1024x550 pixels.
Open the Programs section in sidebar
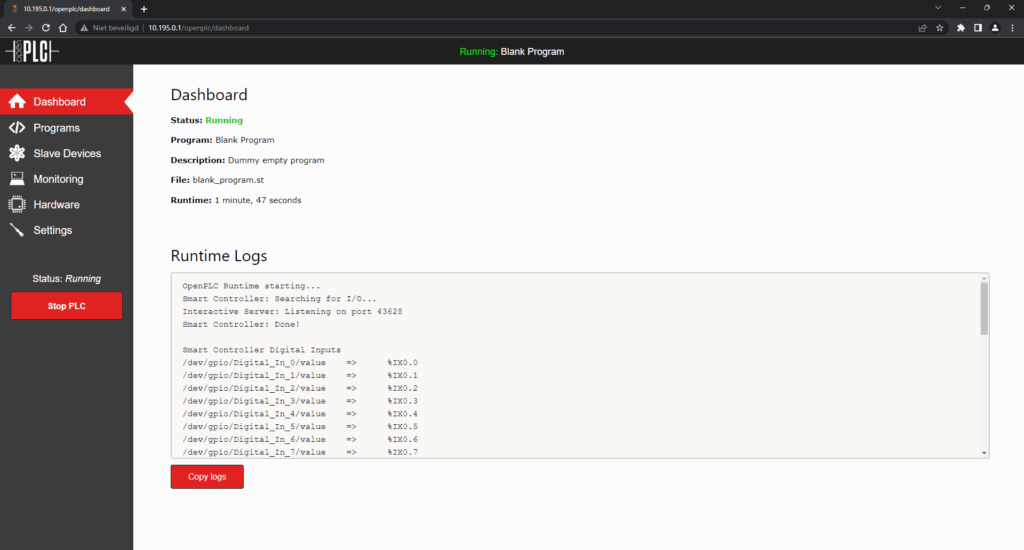tap(56, 128)
